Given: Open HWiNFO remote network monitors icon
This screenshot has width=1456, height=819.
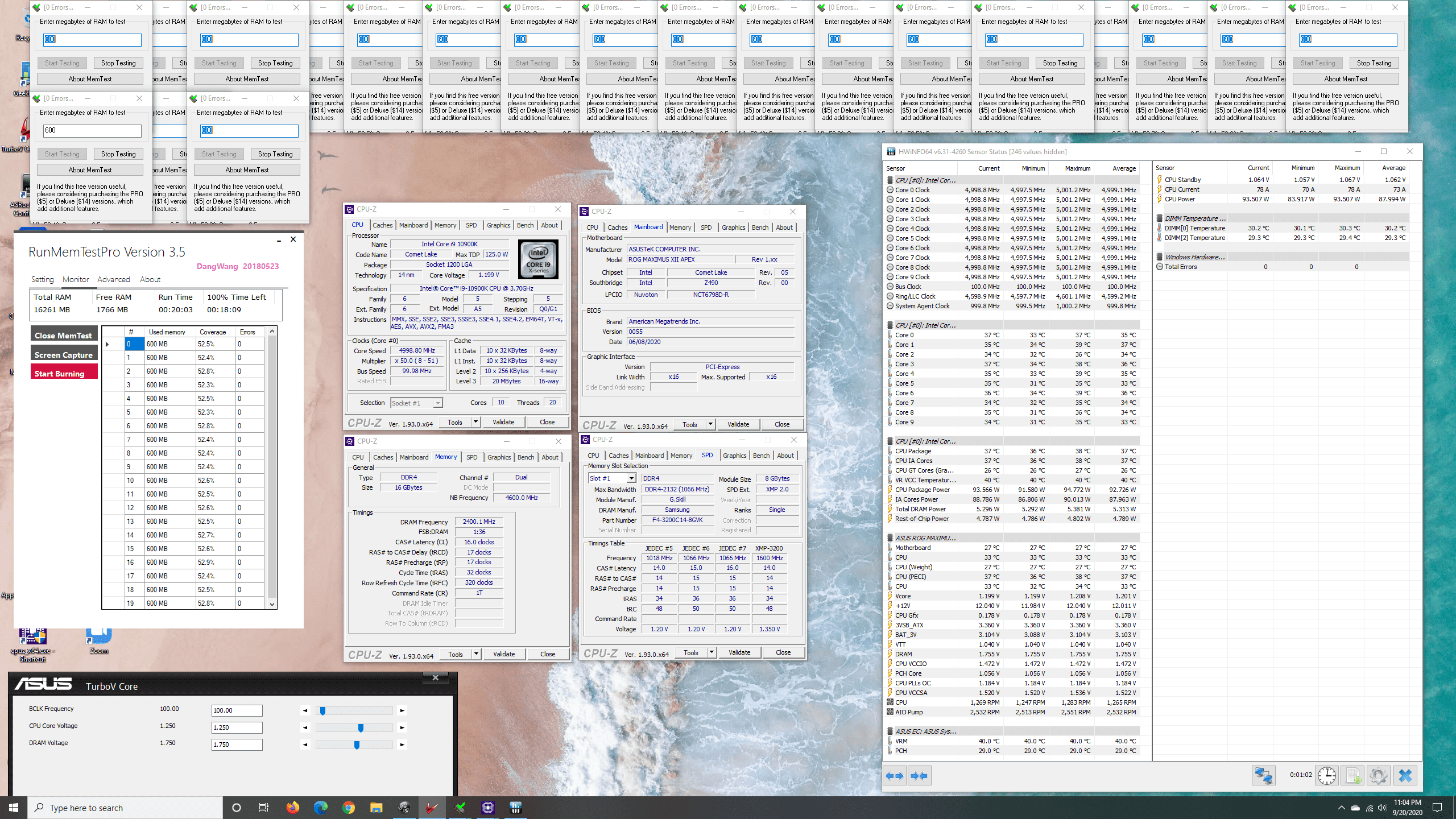Looking at the screenshot, I should coord(1263,776).
